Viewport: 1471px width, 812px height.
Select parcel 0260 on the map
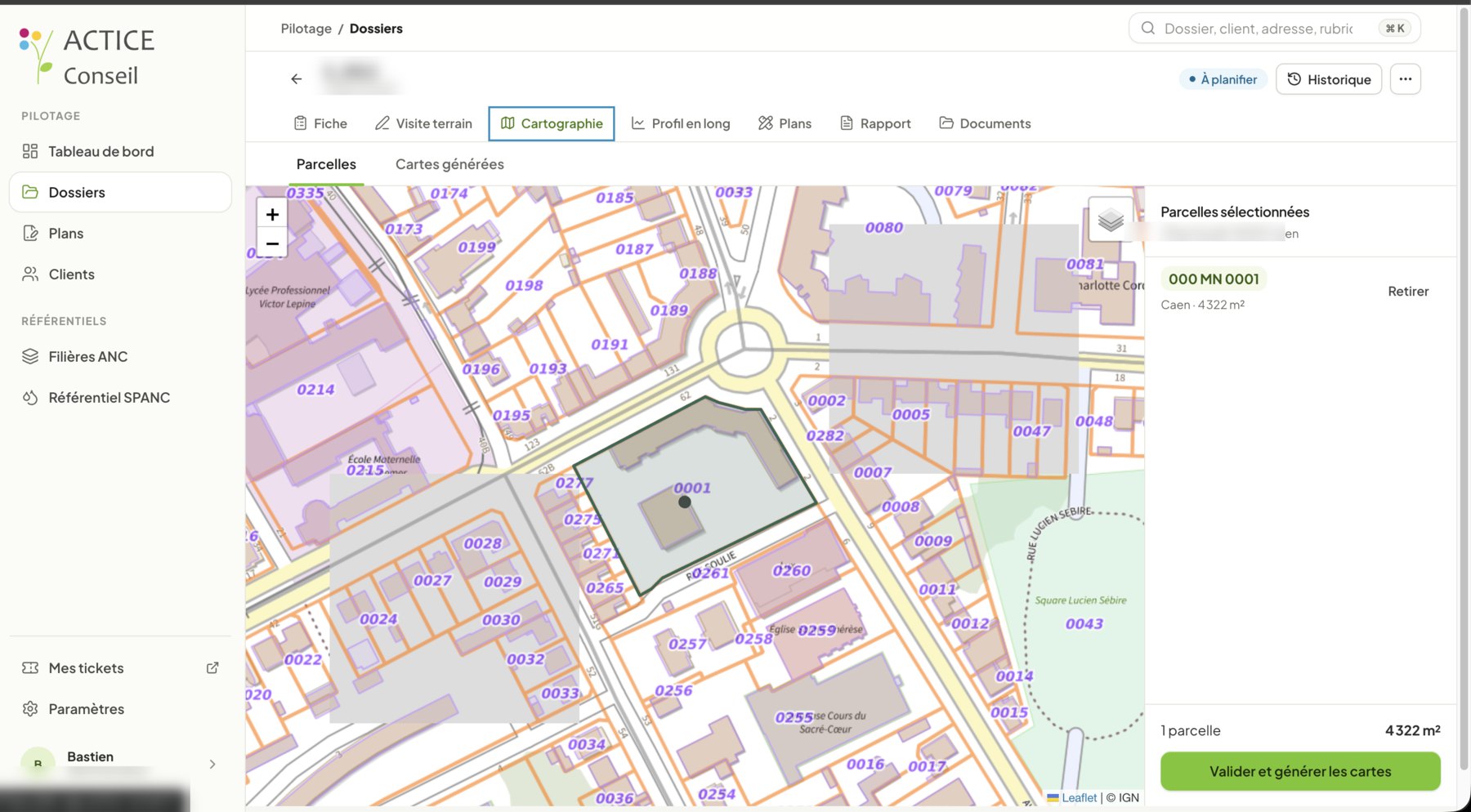click(x=792, y=571)
